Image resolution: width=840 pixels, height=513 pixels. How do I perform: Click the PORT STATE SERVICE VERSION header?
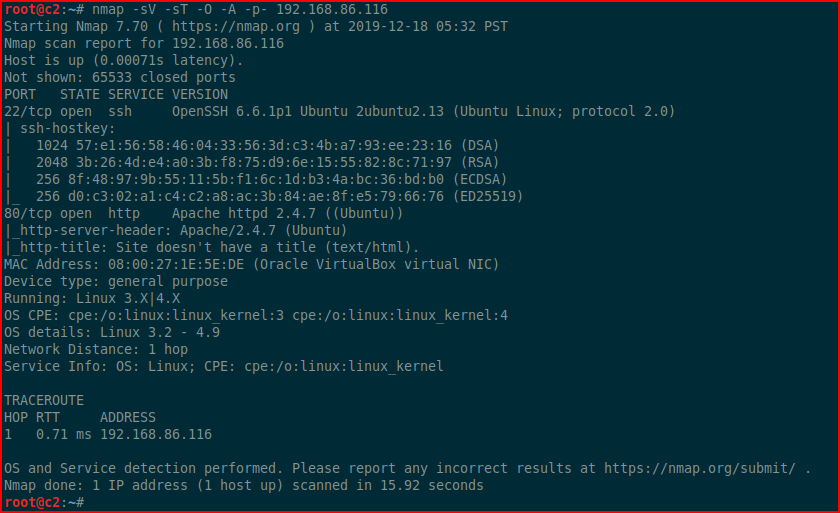(116, 95)
